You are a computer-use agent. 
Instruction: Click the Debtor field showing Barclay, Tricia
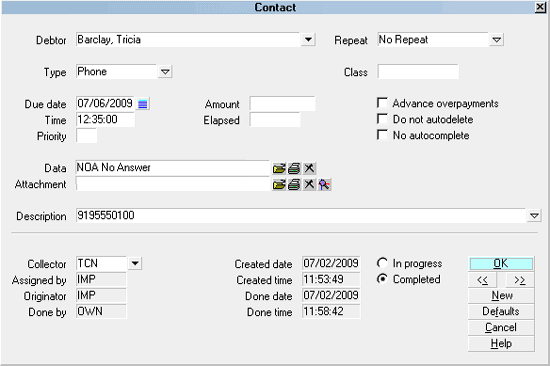click(188, 40)
